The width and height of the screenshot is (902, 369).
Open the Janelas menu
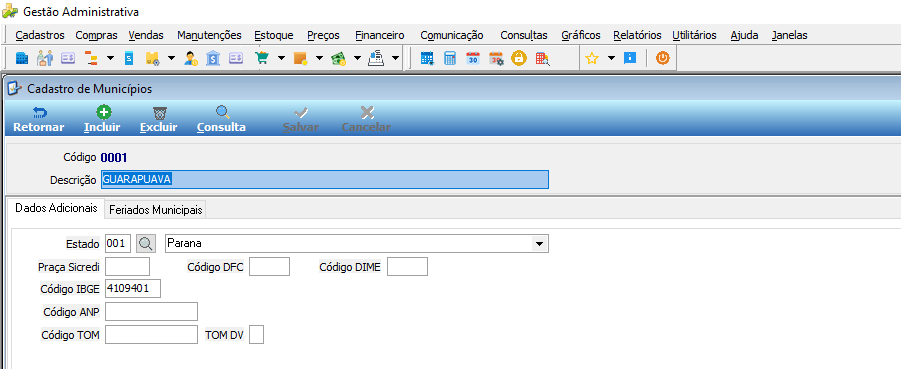789,35
